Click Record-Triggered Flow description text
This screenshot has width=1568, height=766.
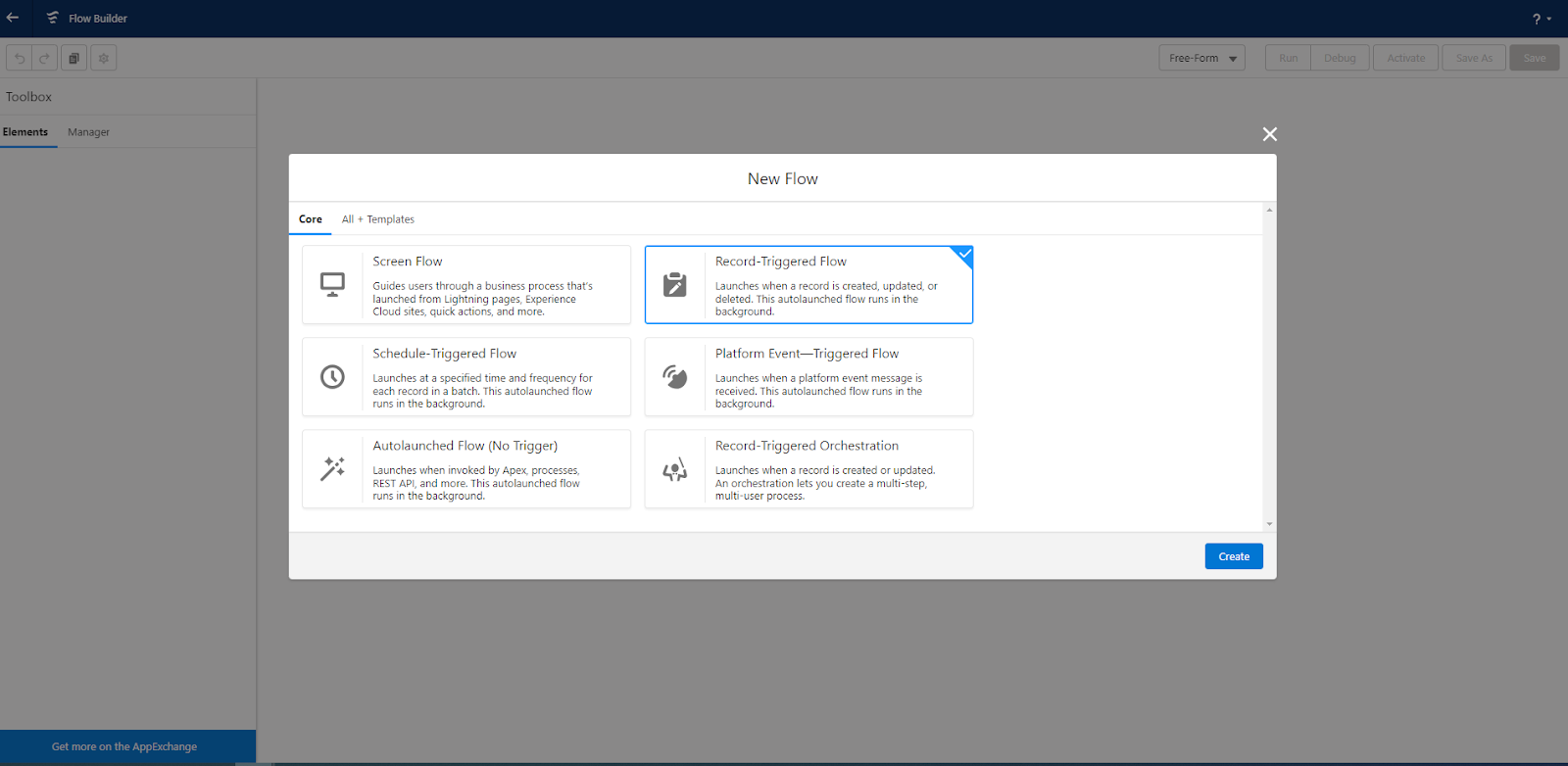click(826, 299)
